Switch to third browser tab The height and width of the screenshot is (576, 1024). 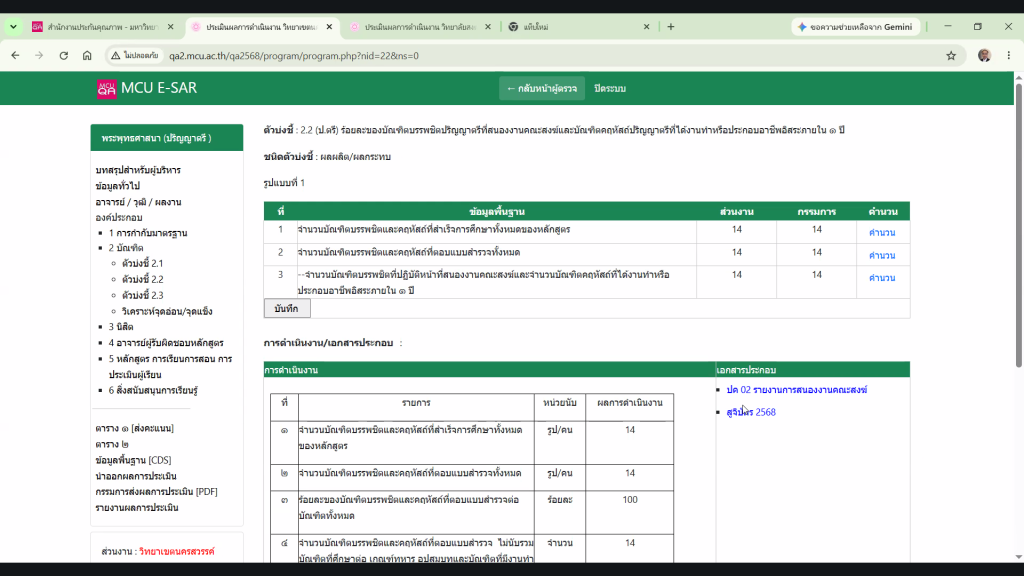(x=420, y=27)
